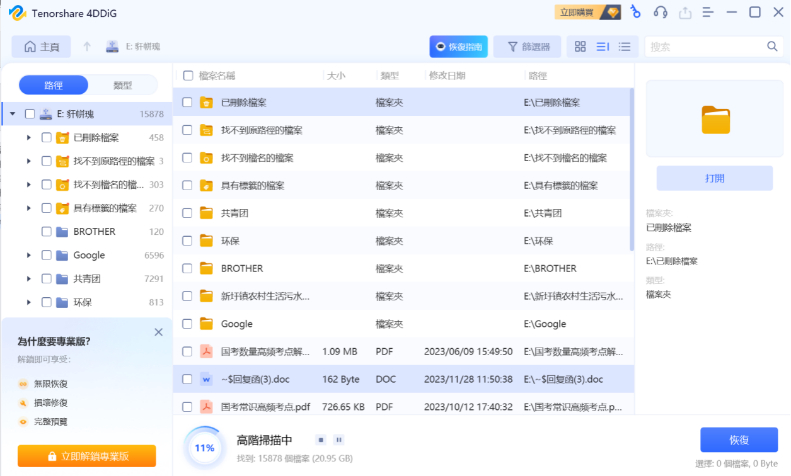Click the magnifier search icon
This screenshot has height=476, width=791.
(x=772, y=47)
